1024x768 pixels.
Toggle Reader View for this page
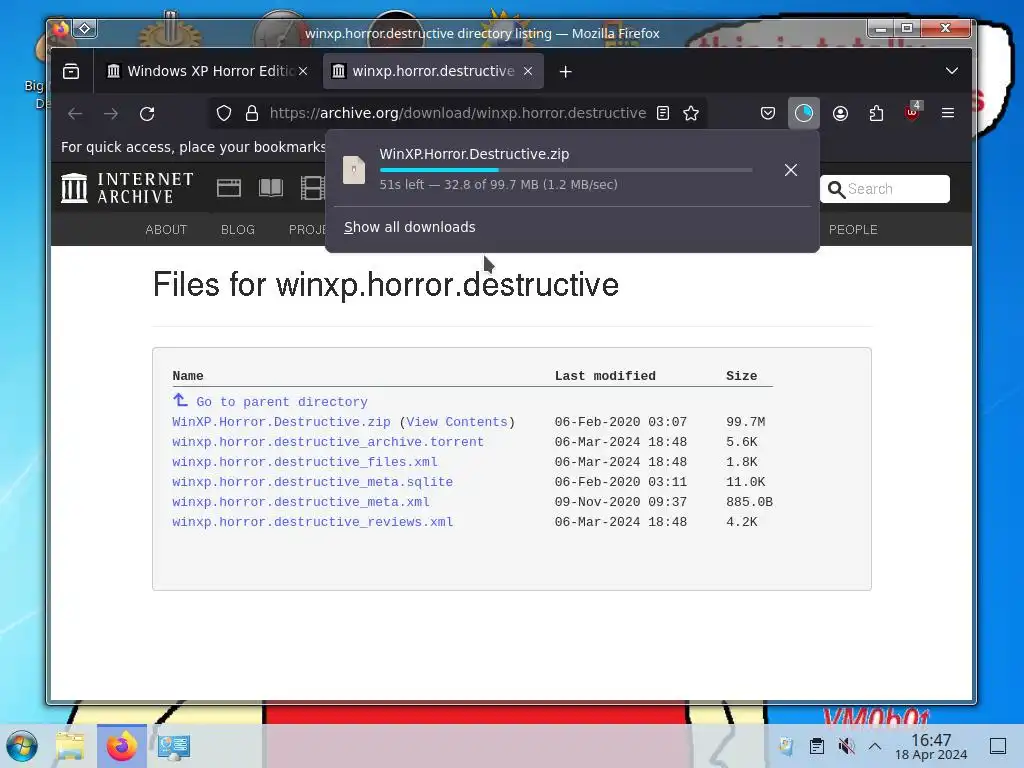[663, 114]
